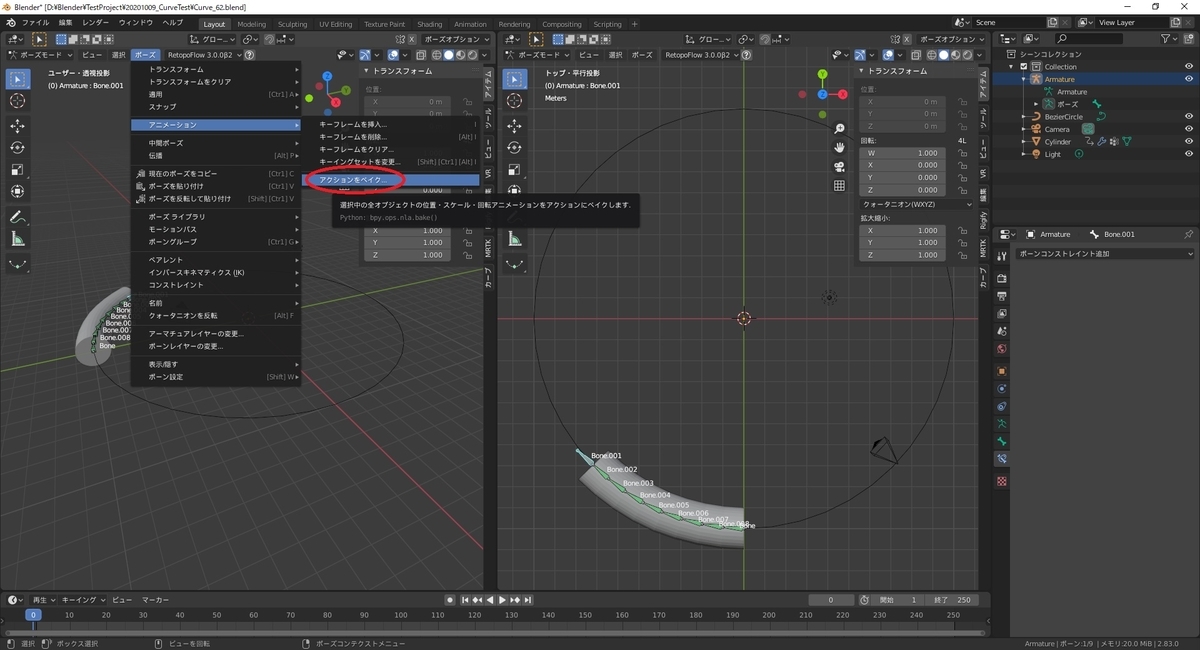Select the Cursor tool in left toolbar
The image size is (1200, 650).
18,101
